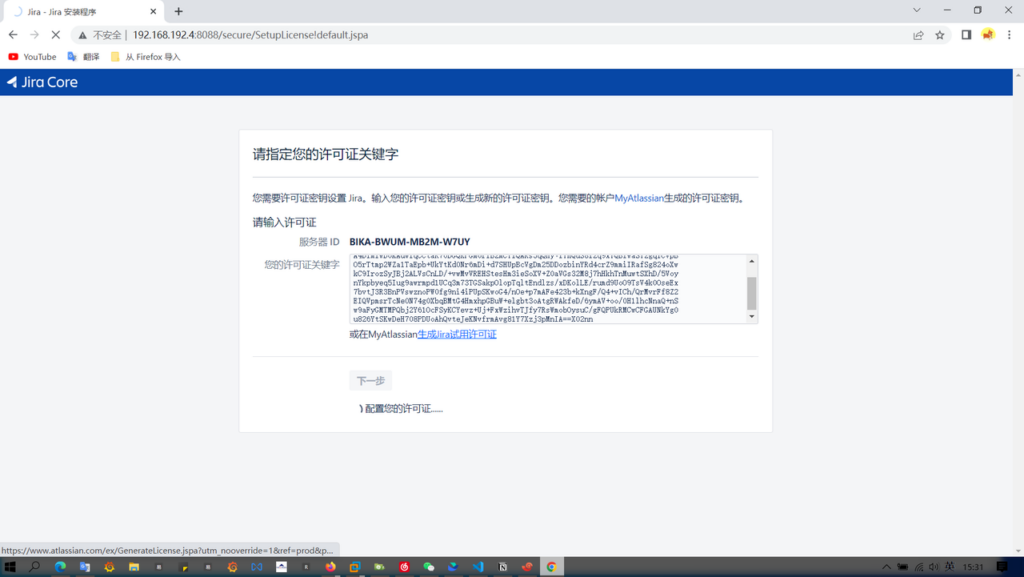1024x577 pixels.
Task: Click the Jira Core logo in header
Action: 42,82
